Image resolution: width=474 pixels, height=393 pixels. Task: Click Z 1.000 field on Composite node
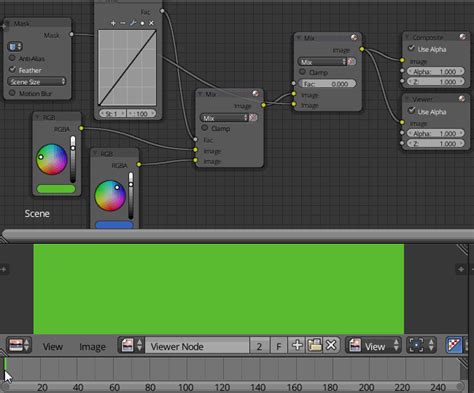pyautogui.click(x=435, y=81)
